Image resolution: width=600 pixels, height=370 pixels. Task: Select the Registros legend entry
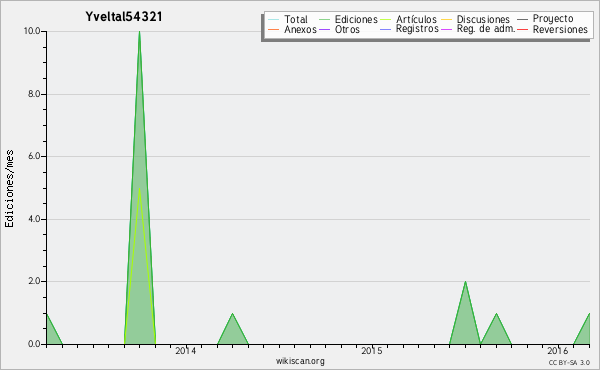pos(409,29)
